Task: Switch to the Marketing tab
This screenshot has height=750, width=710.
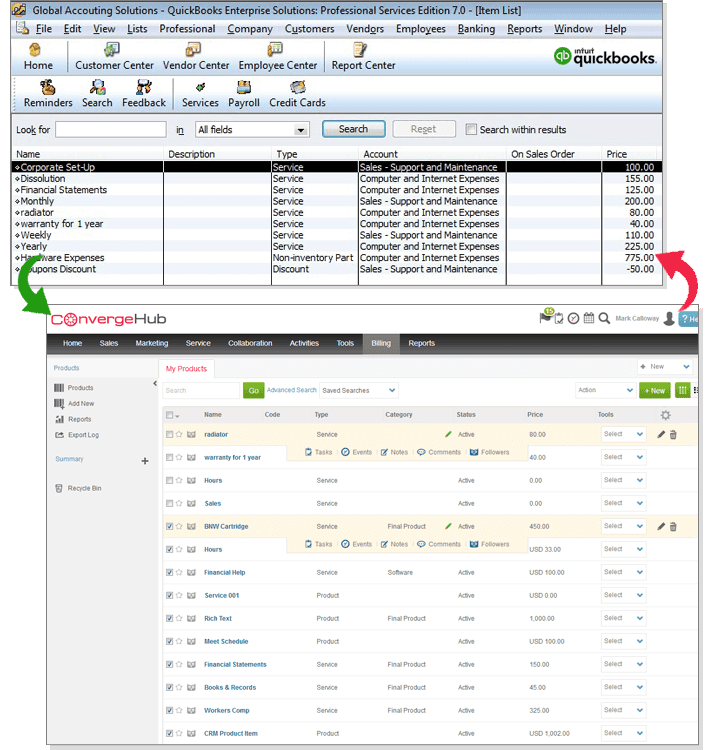Action: coord(152,343)
